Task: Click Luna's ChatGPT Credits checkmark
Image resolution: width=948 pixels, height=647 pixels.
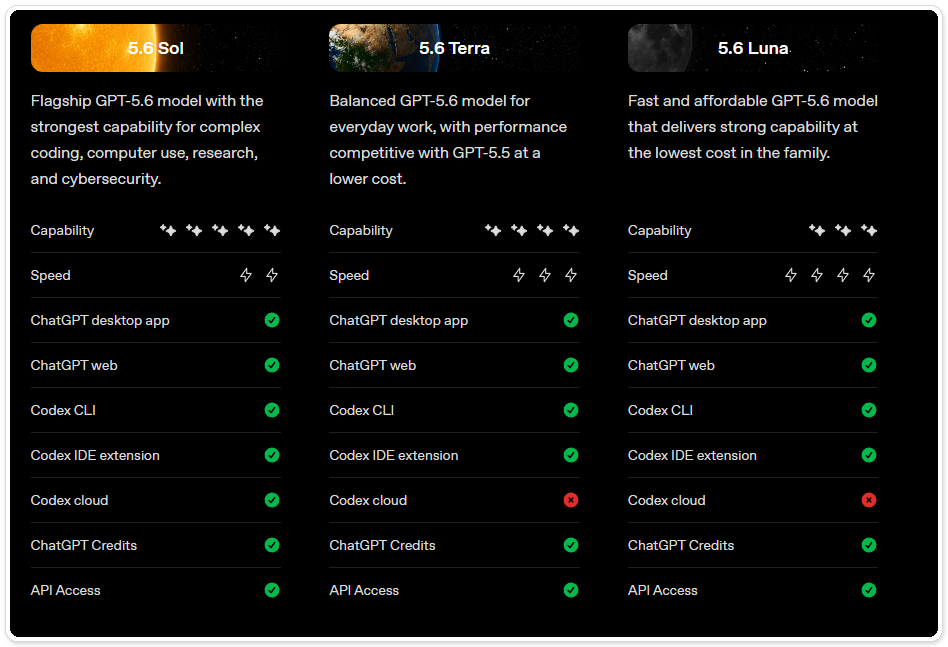Action: (869, 545)
